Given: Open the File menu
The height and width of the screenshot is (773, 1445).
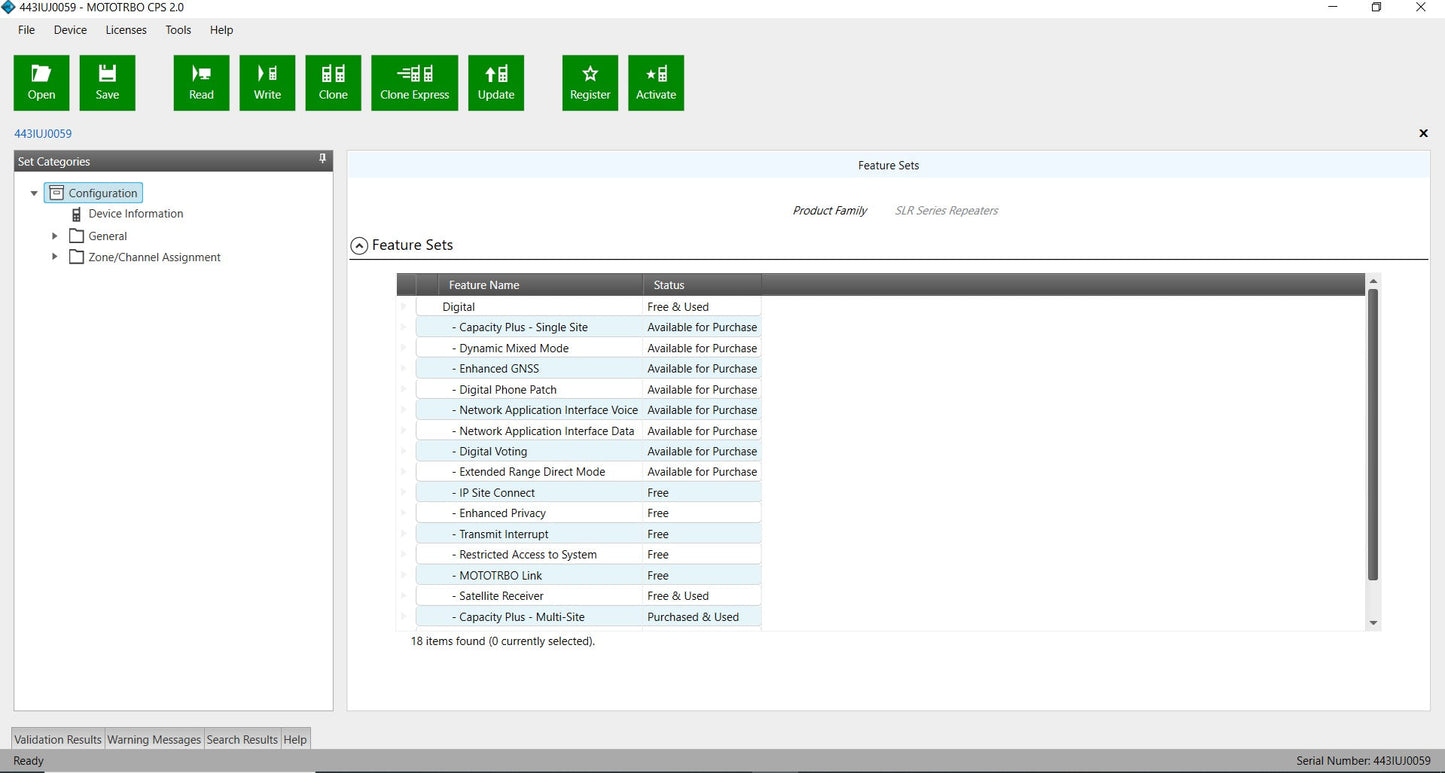Looking at the screenshot, I should pos(26,30).
